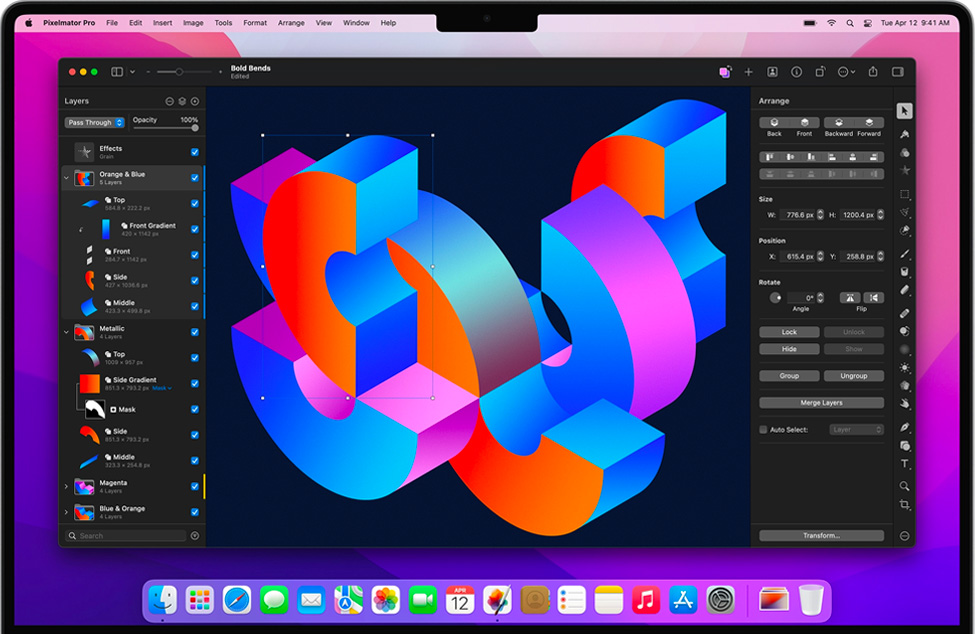Open the Arrange menu in the menu bar
The width and height of the screenshot is (975, 634).
(291, 22)
